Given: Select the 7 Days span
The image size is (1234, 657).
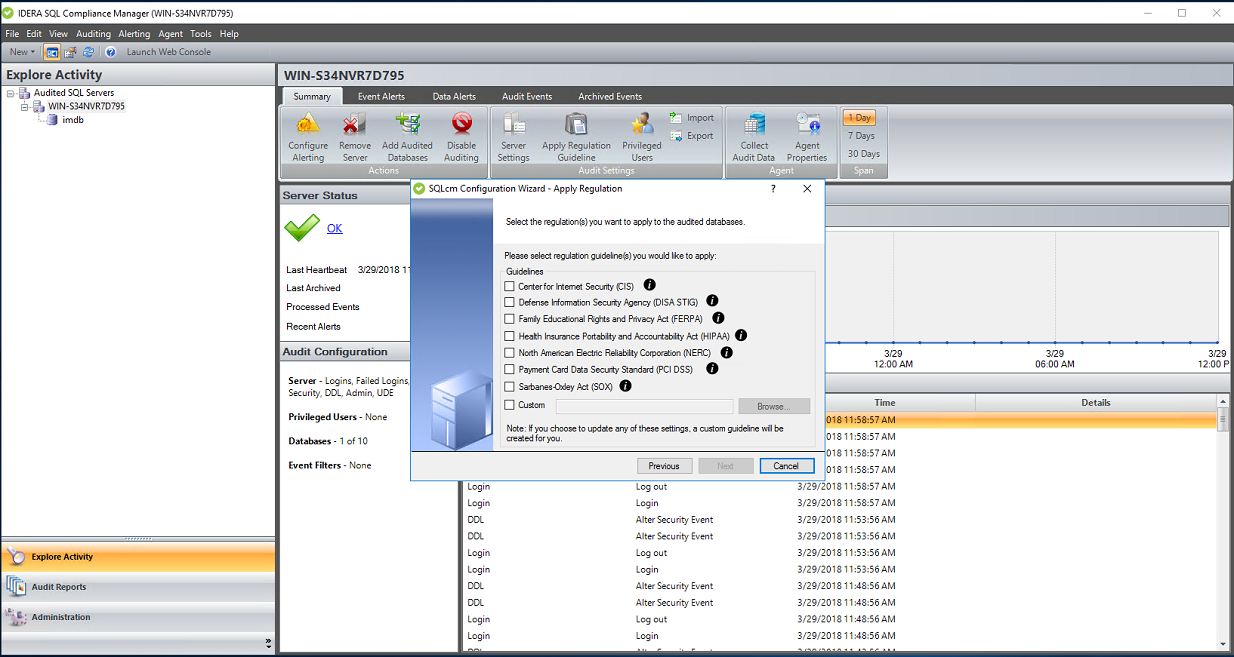Looking at the screenshot, I should tap(861, 136).
